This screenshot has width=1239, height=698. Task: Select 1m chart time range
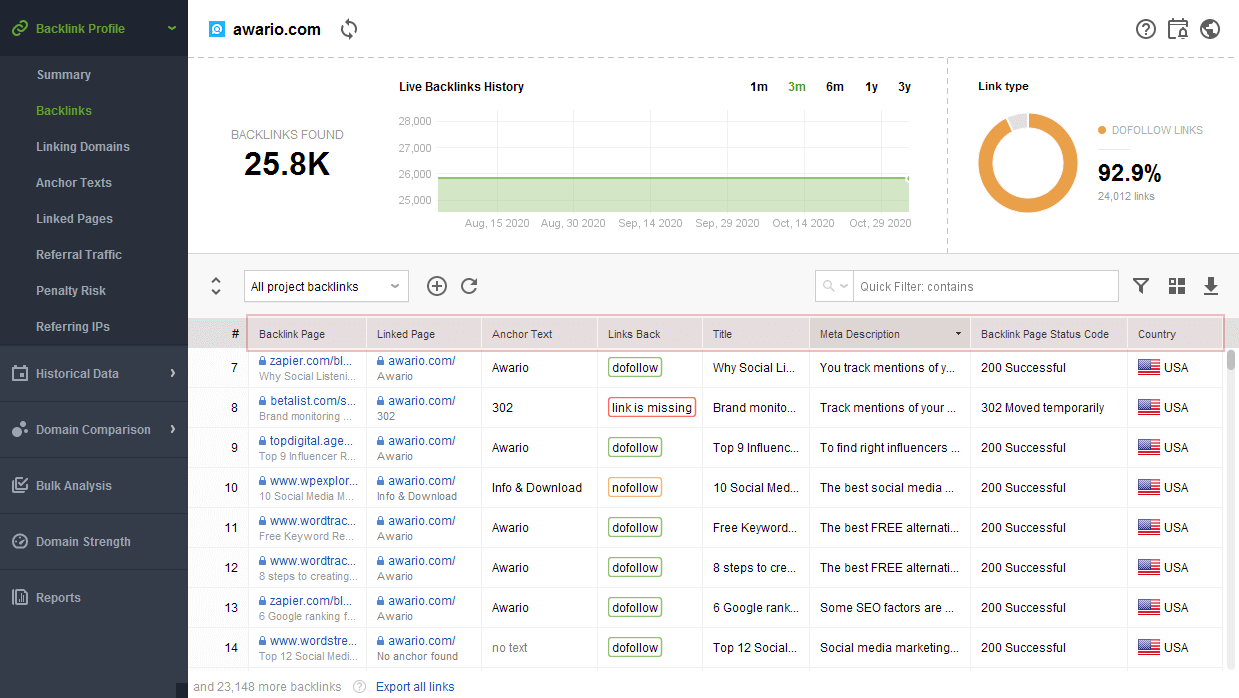[759, 87]
